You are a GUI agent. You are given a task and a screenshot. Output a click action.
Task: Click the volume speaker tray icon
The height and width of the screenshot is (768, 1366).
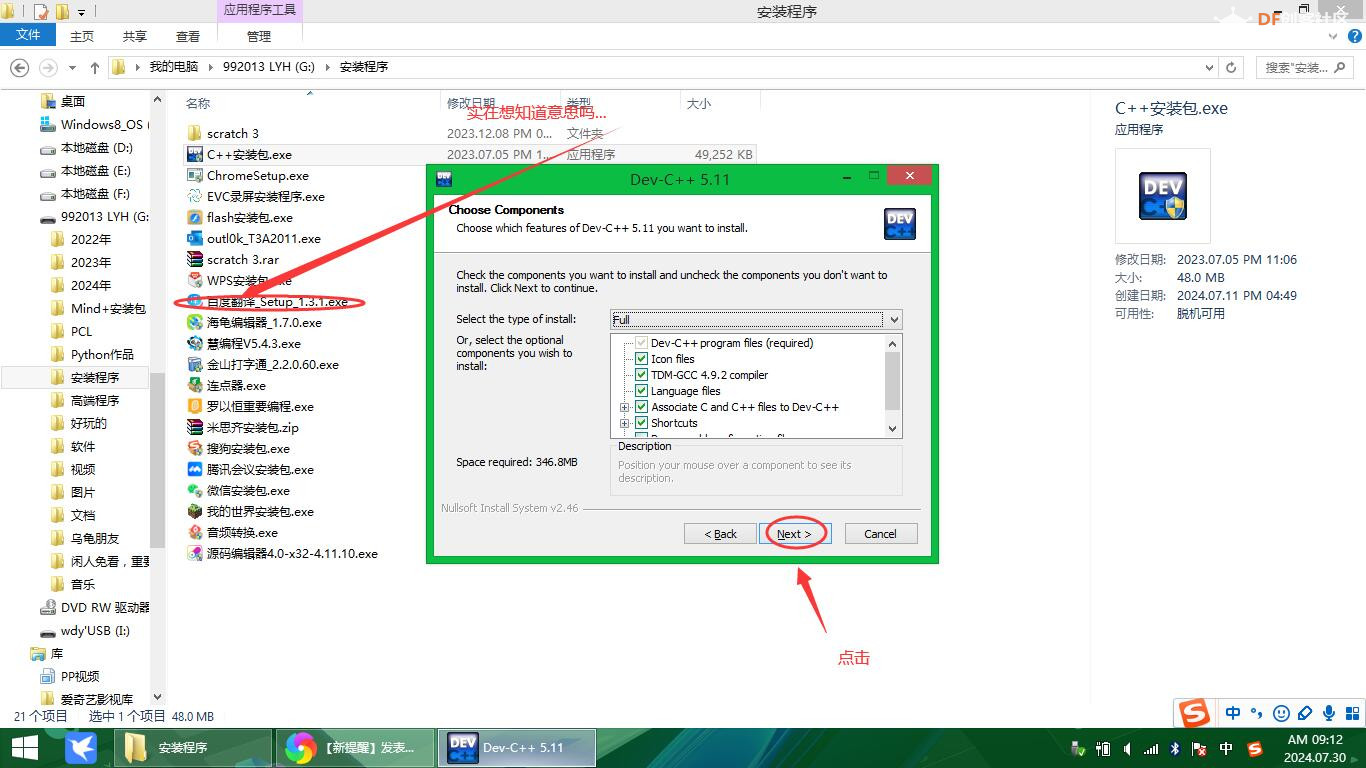(x=1128, y=748)
